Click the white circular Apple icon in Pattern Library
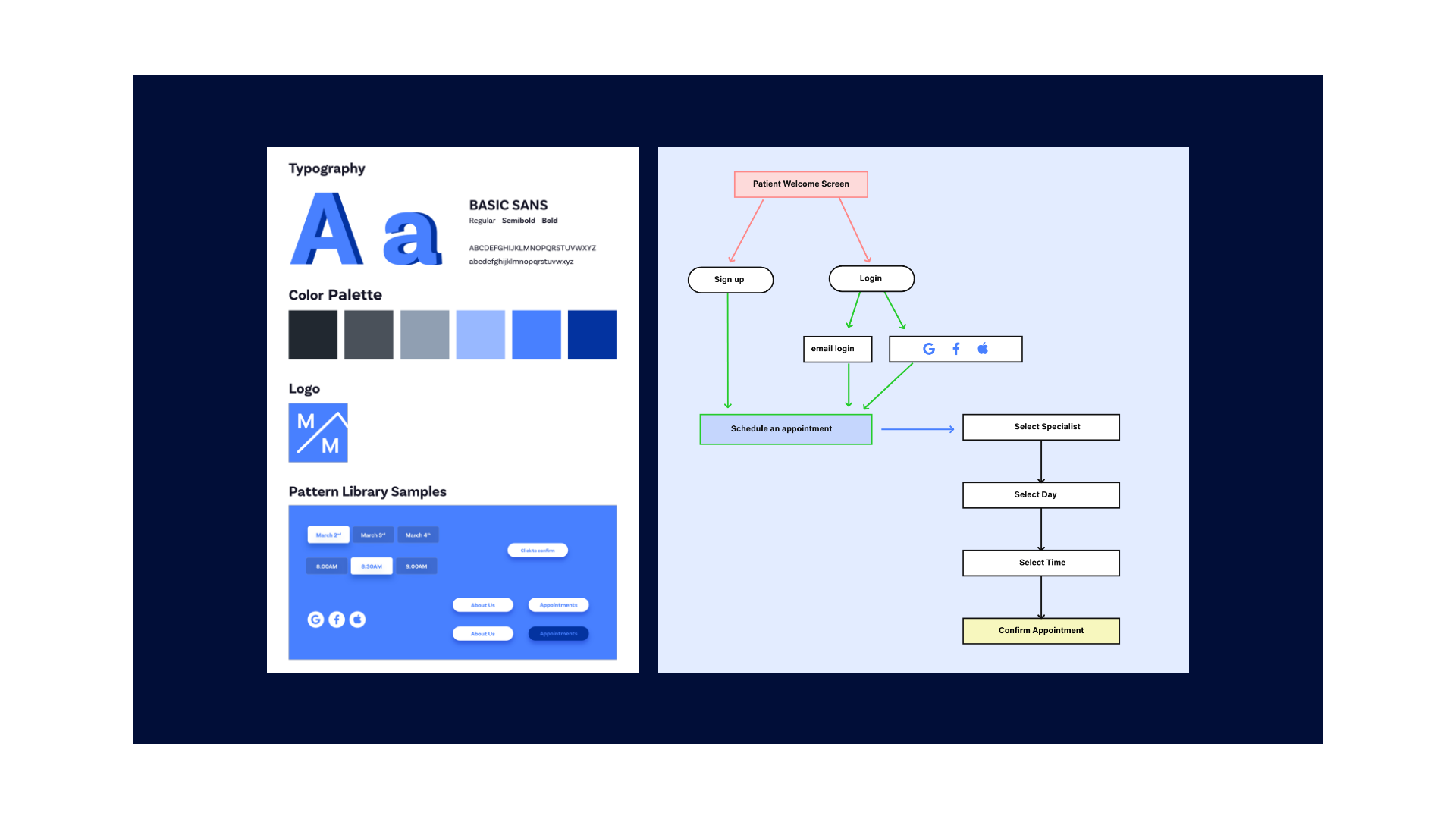The height and width of the screenshot is (819, 1456). click(357, 620)
